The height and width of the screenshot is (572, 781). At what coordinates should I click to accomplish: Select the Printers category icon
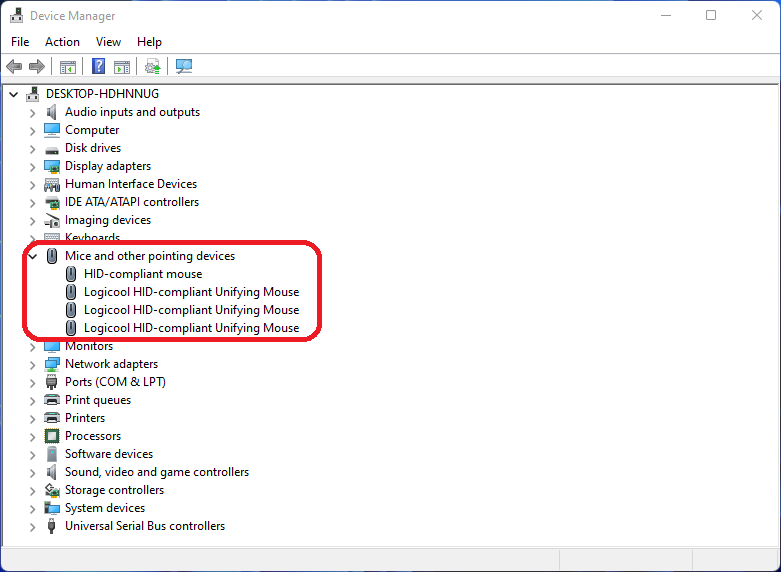pos(52,418)
